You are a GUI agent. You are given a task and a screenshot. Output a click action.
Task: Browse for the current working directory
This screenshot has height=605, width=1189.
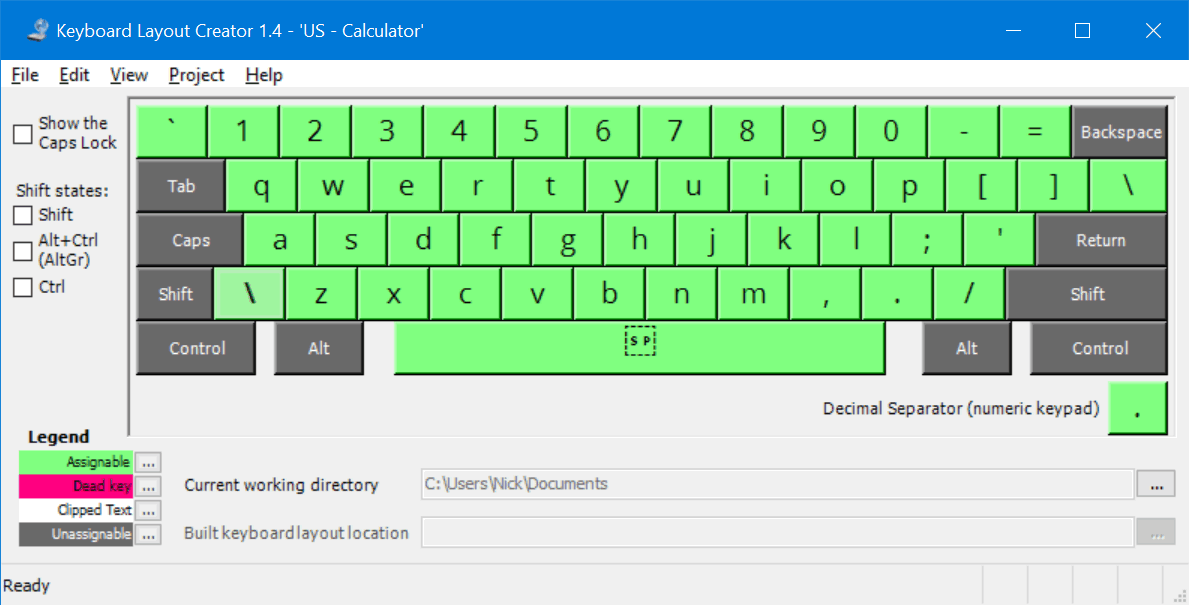tap(1156, 484)
